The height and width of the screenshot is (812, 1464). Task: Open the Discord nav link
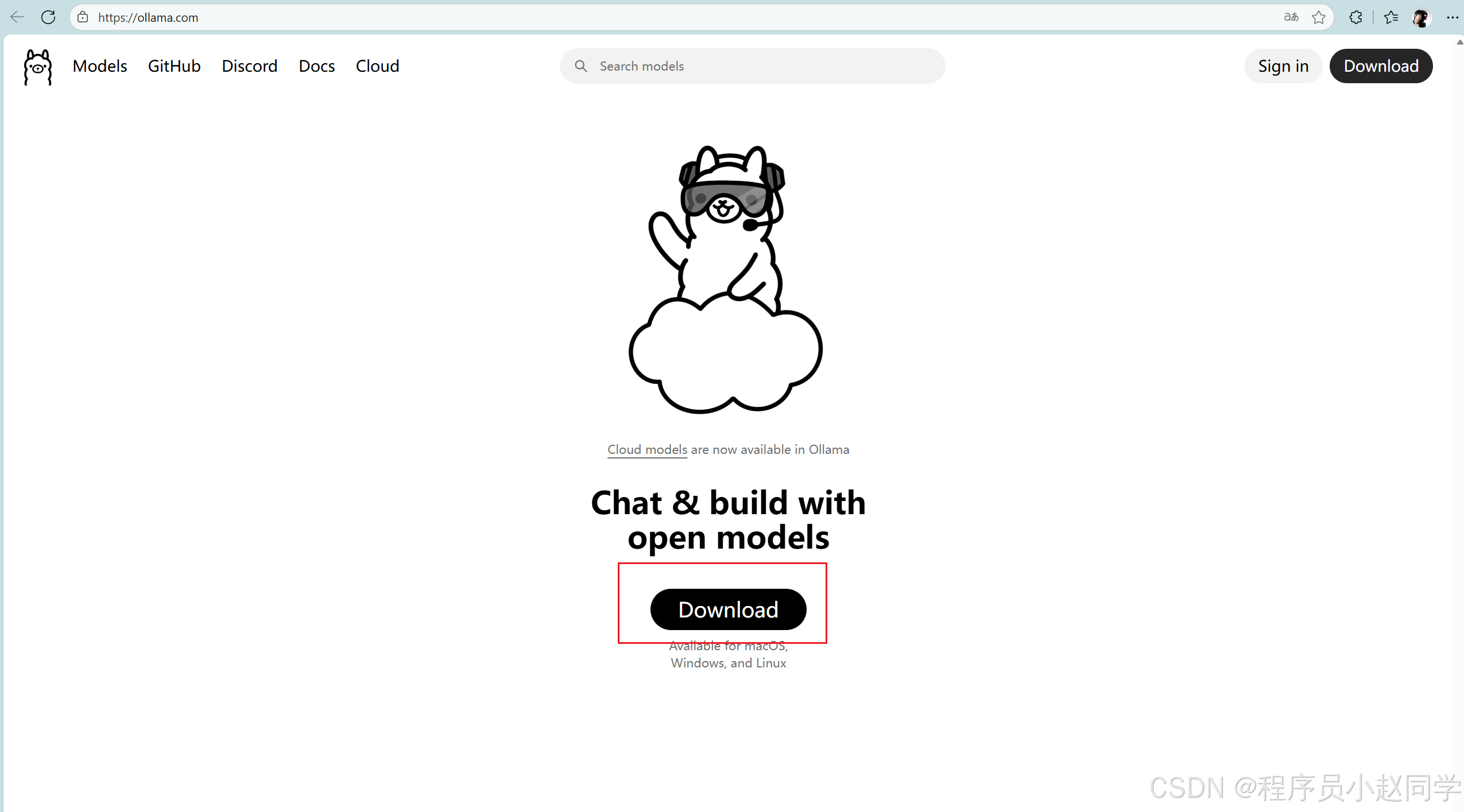[249, 66]
